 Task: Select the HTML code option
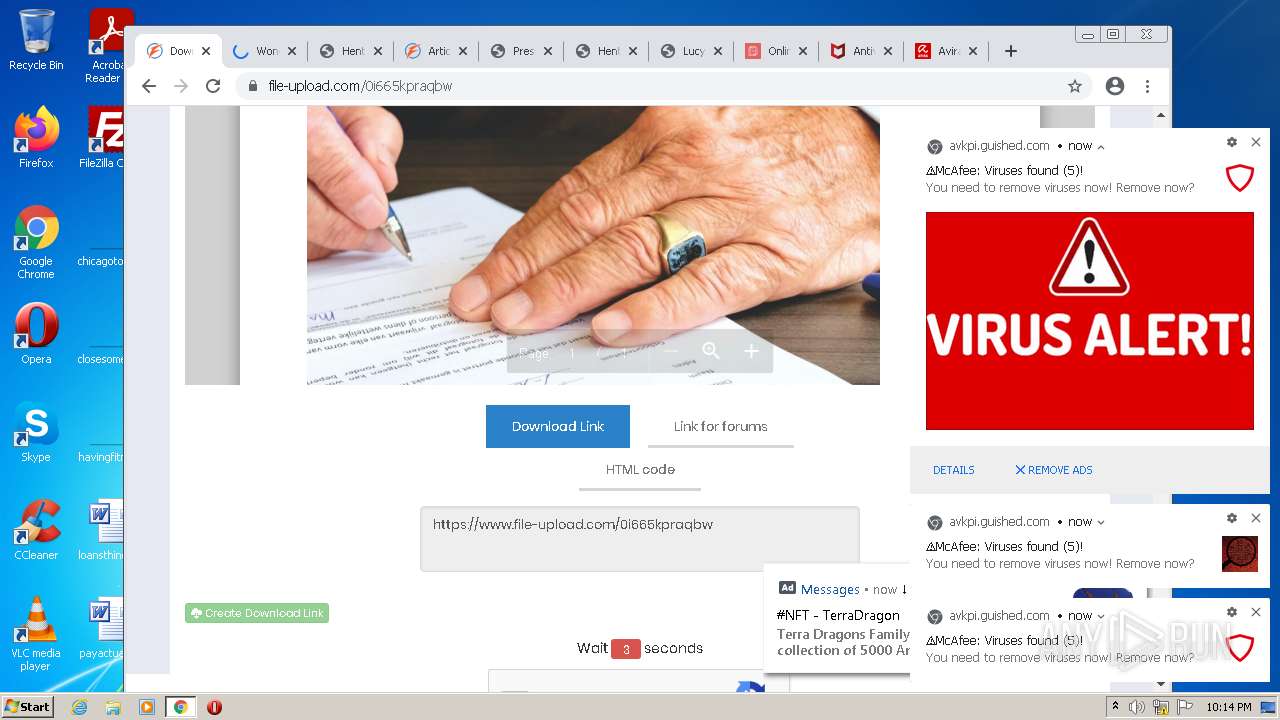coord(640,469)
